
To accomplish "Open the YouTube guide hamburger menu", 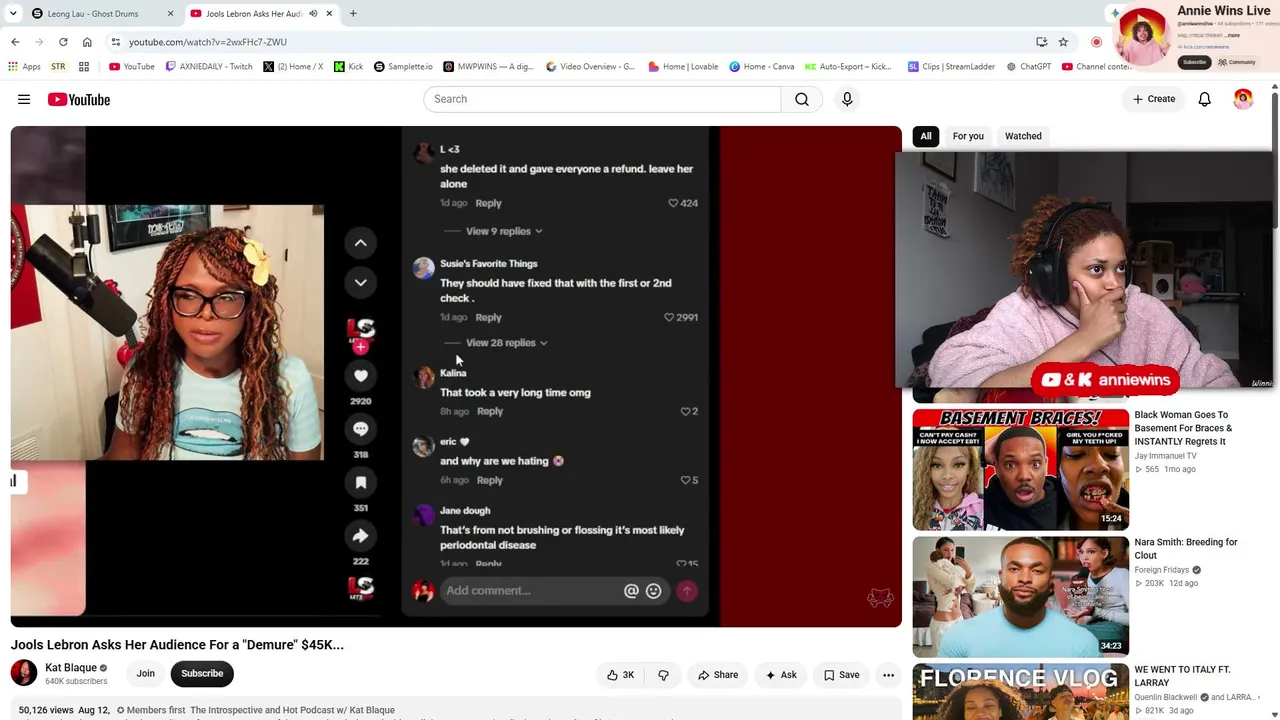I will (x=24, y=99).
